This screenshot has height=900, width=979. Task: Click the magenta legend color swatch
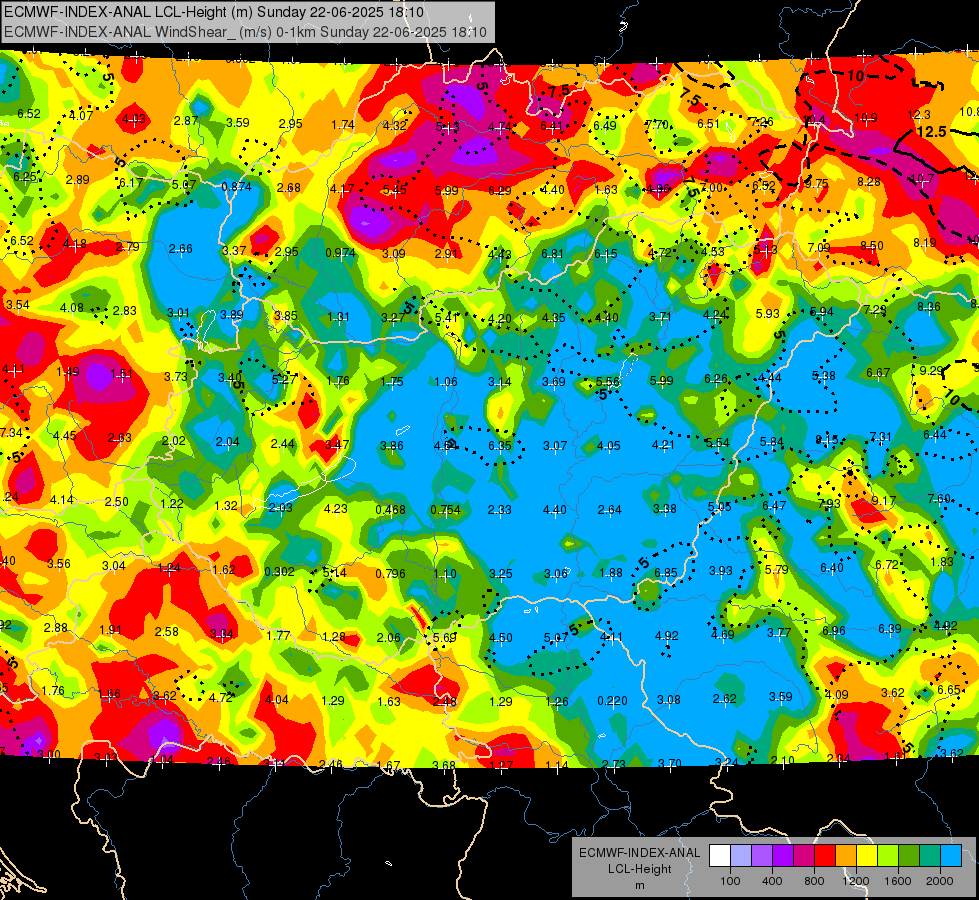point(804,856)
